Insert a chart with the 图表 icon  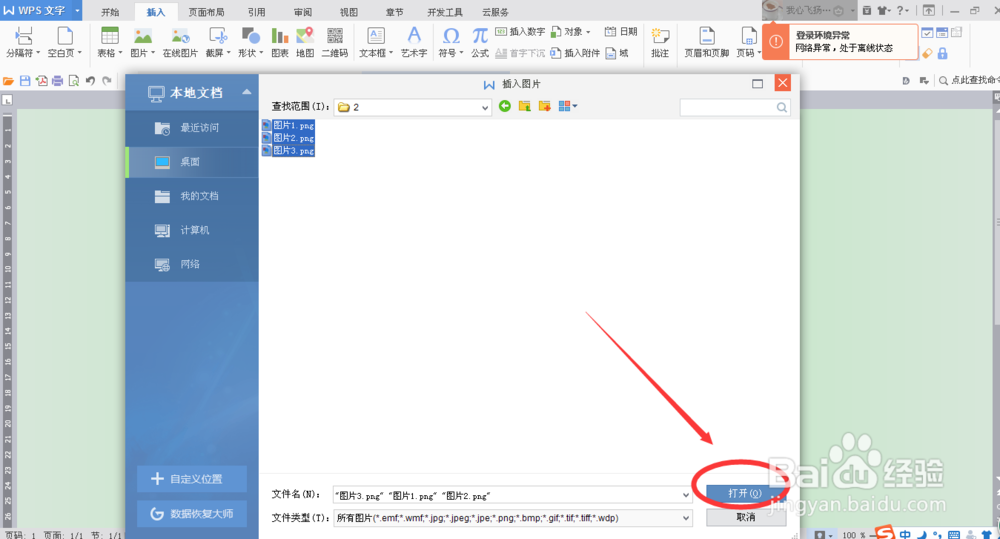pos(279,36)
